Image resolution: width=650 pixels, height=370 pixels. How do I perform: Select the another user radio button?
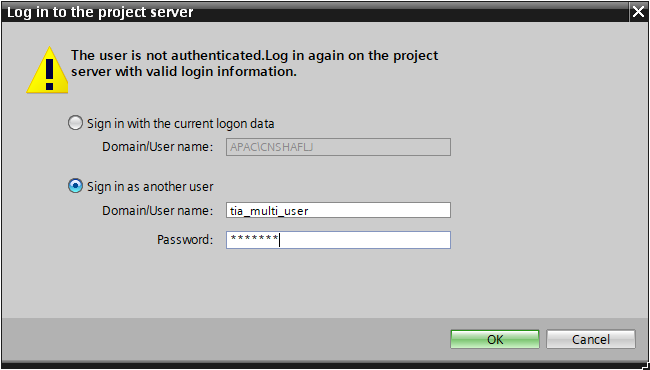(x=75, y=186)
